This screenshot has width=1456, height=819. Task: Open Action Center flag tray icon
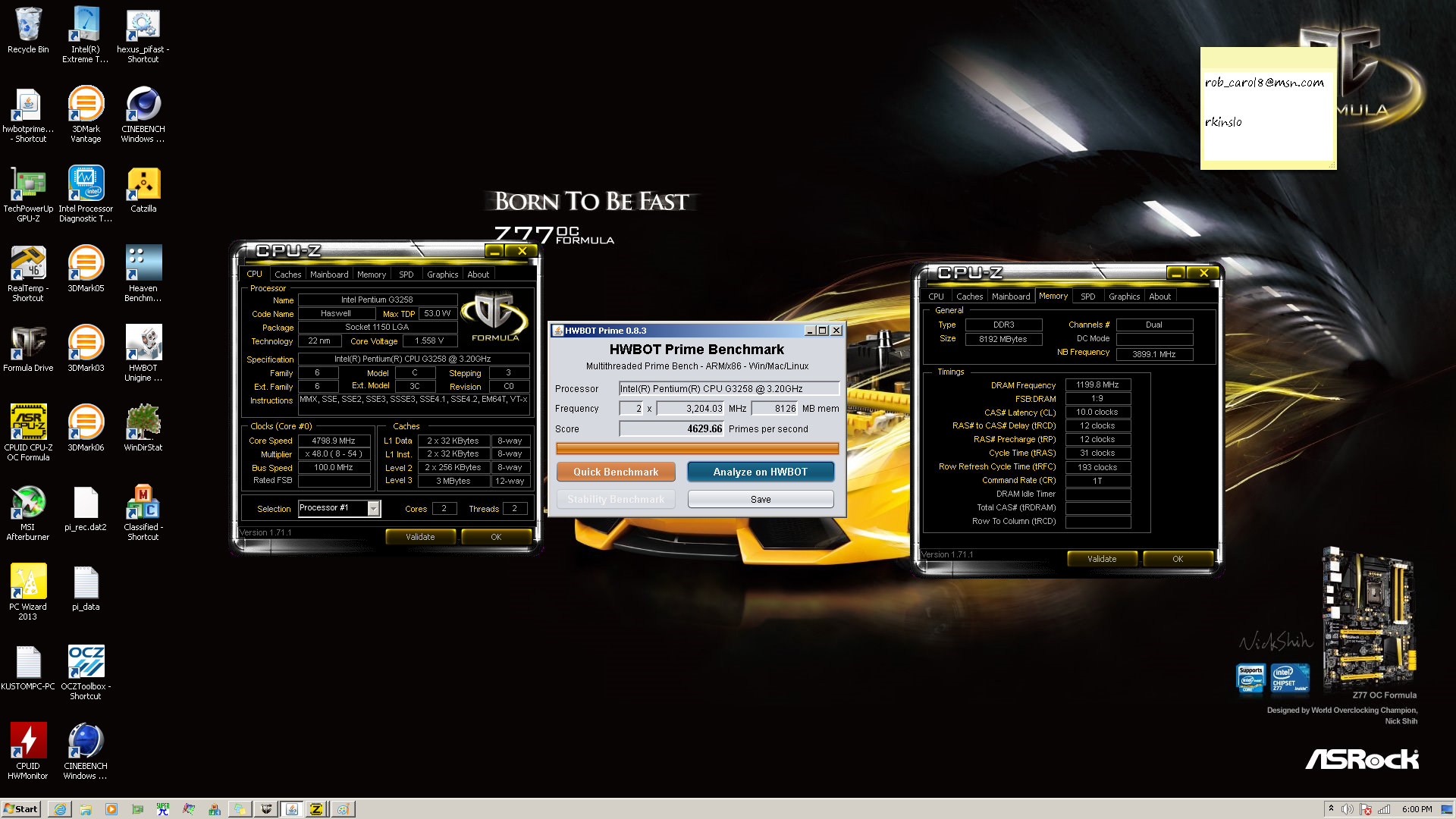[1366, 809]
